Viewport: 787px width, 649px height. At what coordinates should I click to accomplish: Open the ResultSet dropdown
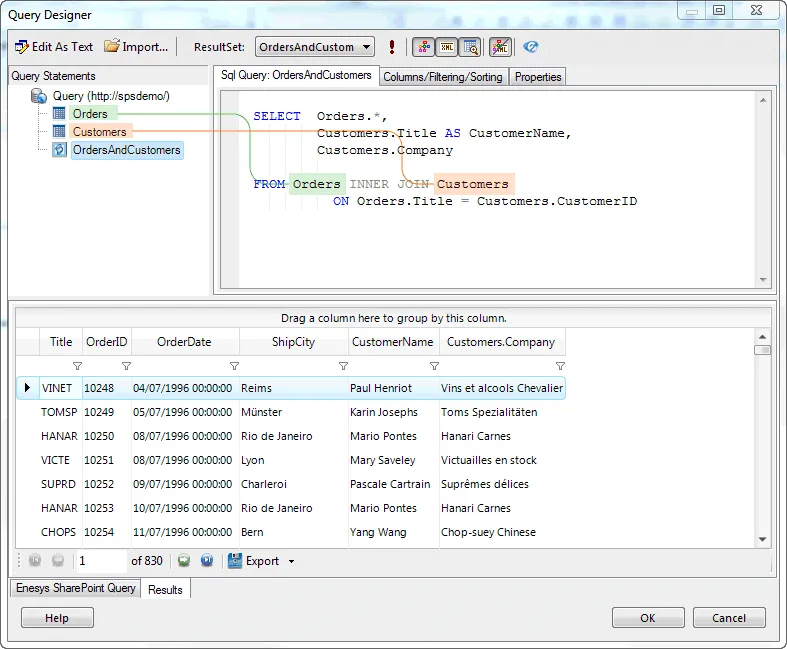(315, 47)
